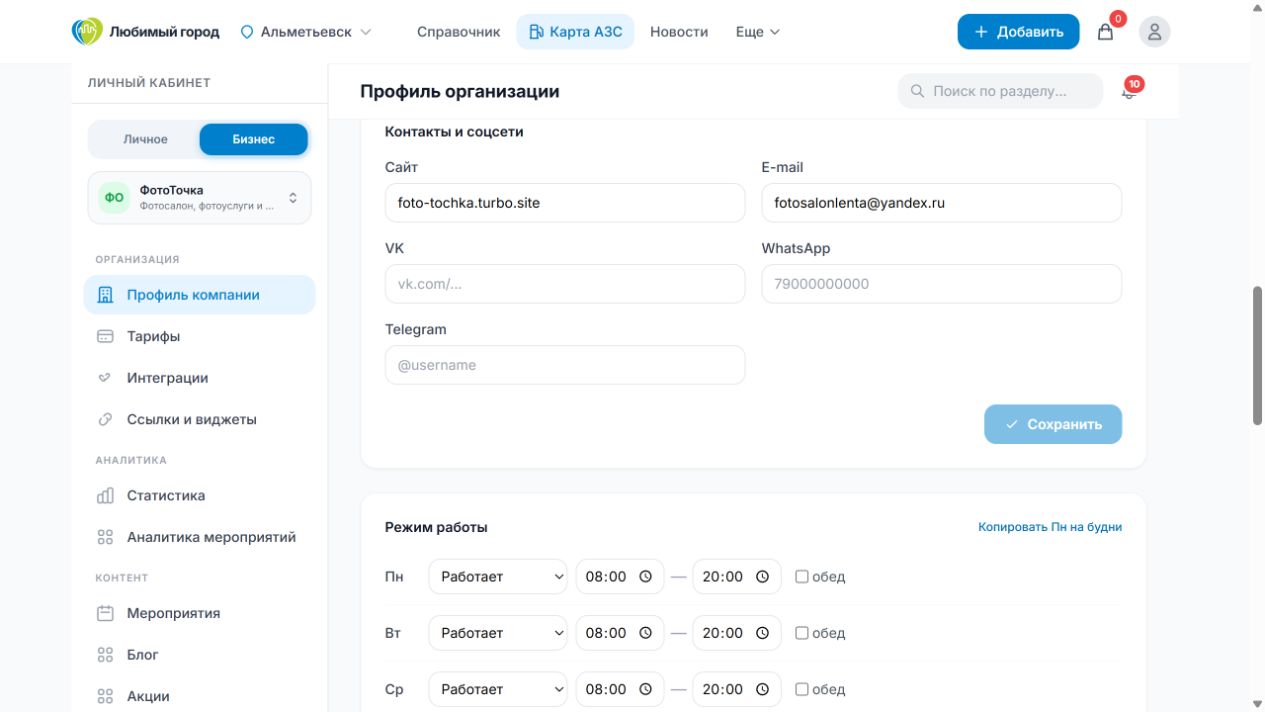
Task: Click the ФО organization avatar
Action: coord(114,198)
